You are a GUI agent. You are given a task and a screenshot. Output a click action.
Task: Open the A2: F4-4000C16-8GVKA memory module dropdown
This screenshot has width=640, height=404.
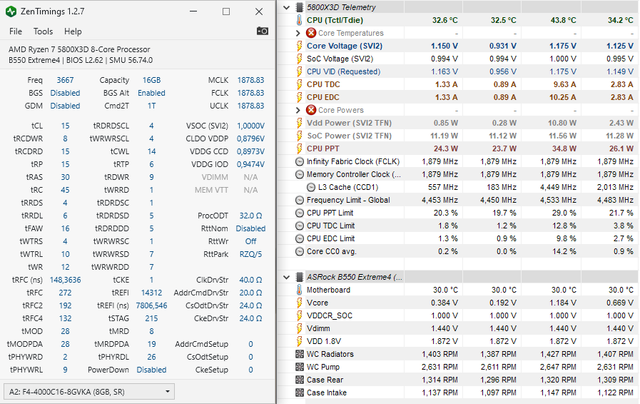tap(89, 392)
